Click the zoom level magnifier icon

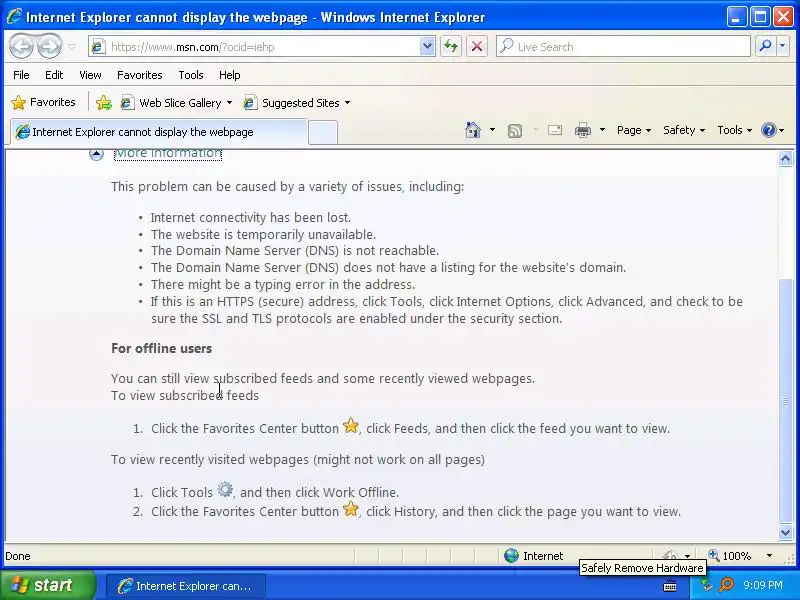point(714,555)
